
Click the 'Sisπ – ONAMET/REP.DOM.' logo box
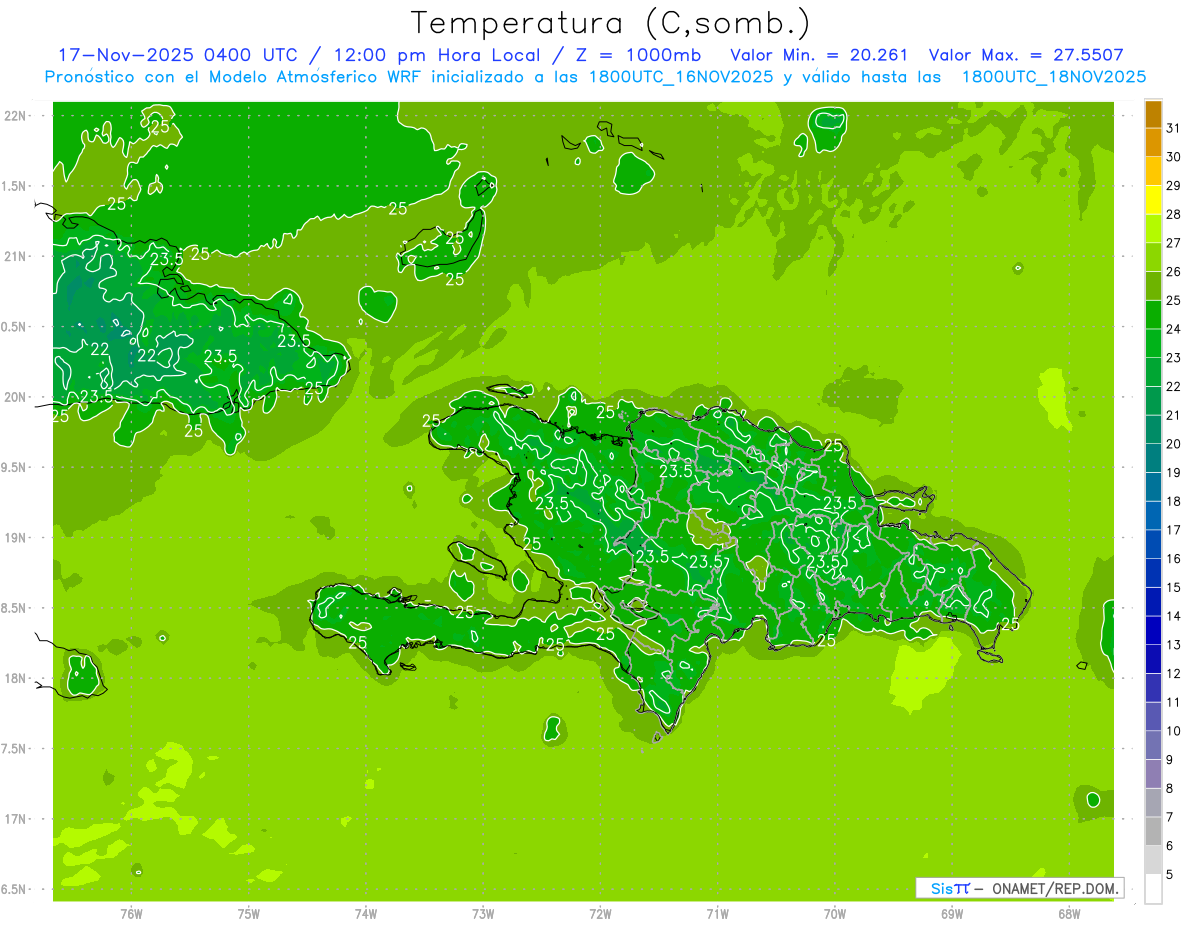pos(1019,888)
